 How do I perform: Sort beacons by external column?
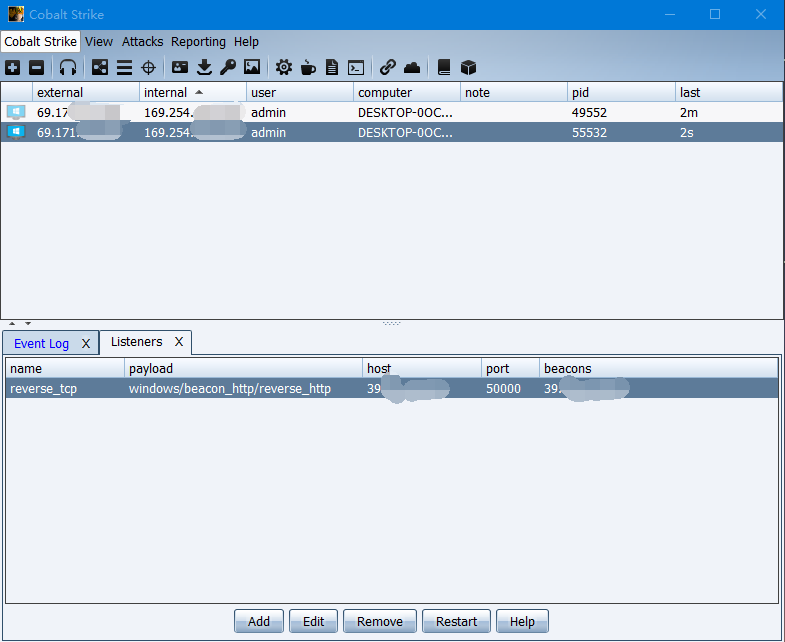(x=86, y=92)
